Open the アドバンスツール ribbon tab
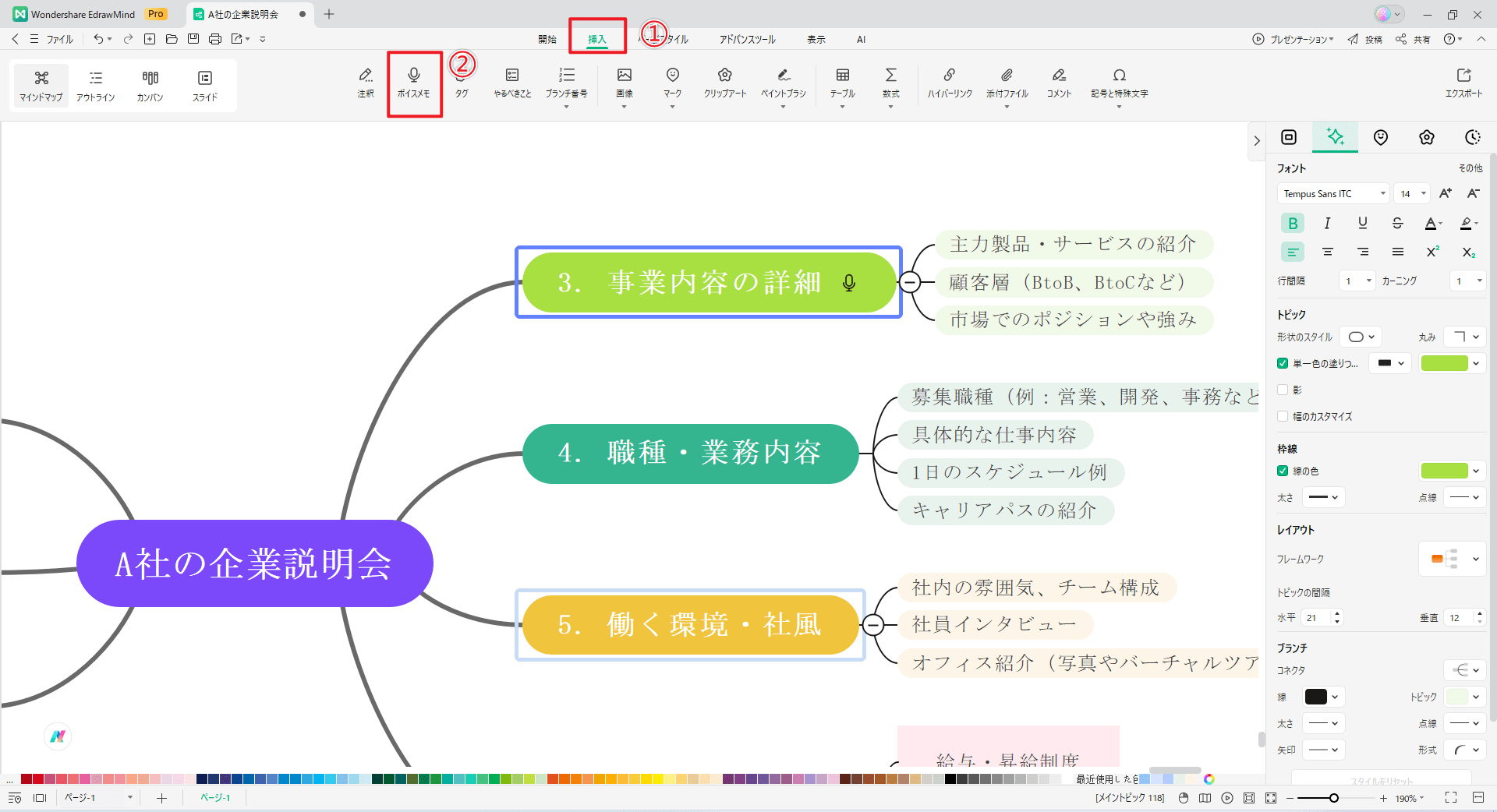Image resolution: width=1497 pixels, height=812 pixels. (747, 39)
